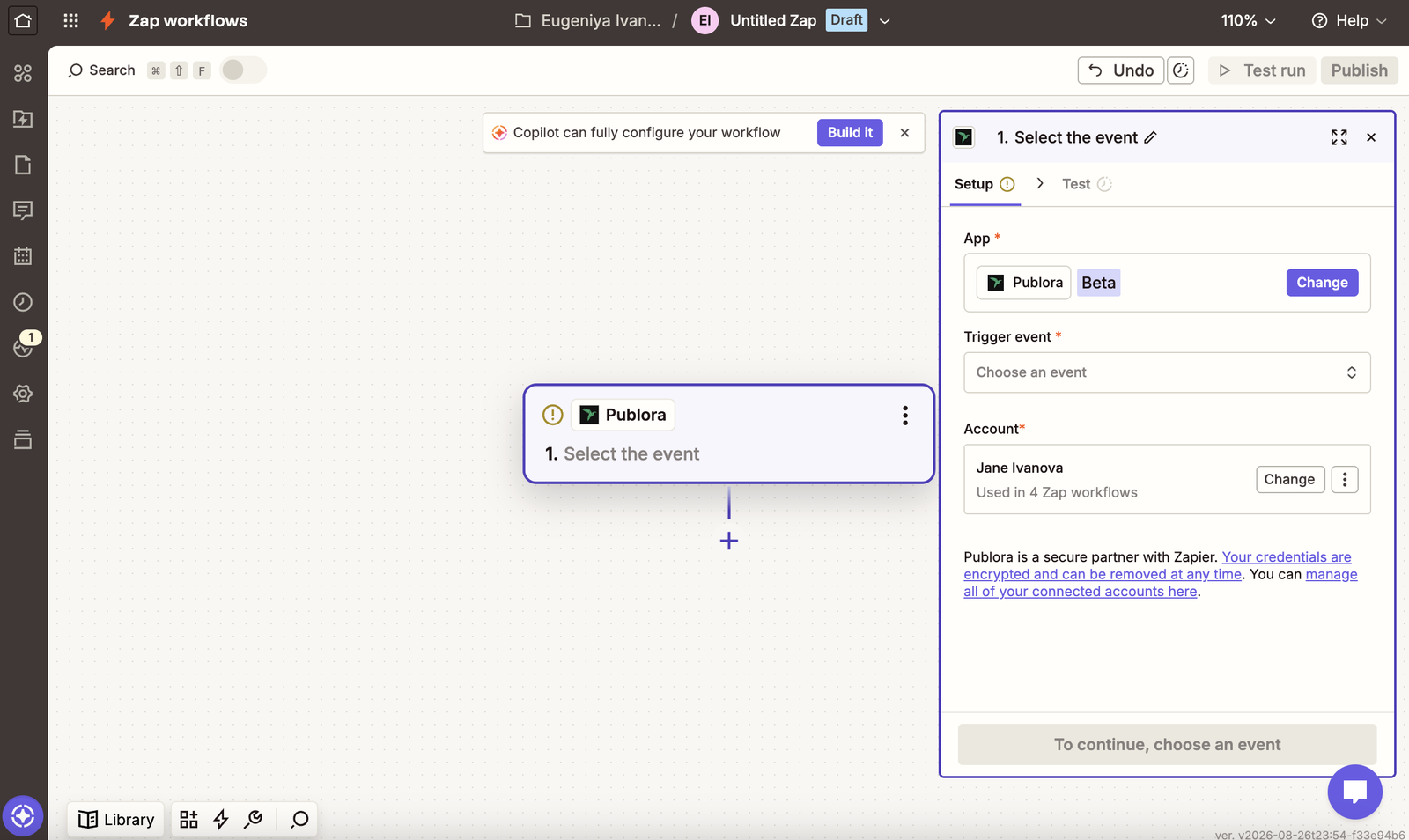Click the Search field in toolbar
Image resolution: width=1409 pixels, height=840 pixels.
[x=102, y=70]
